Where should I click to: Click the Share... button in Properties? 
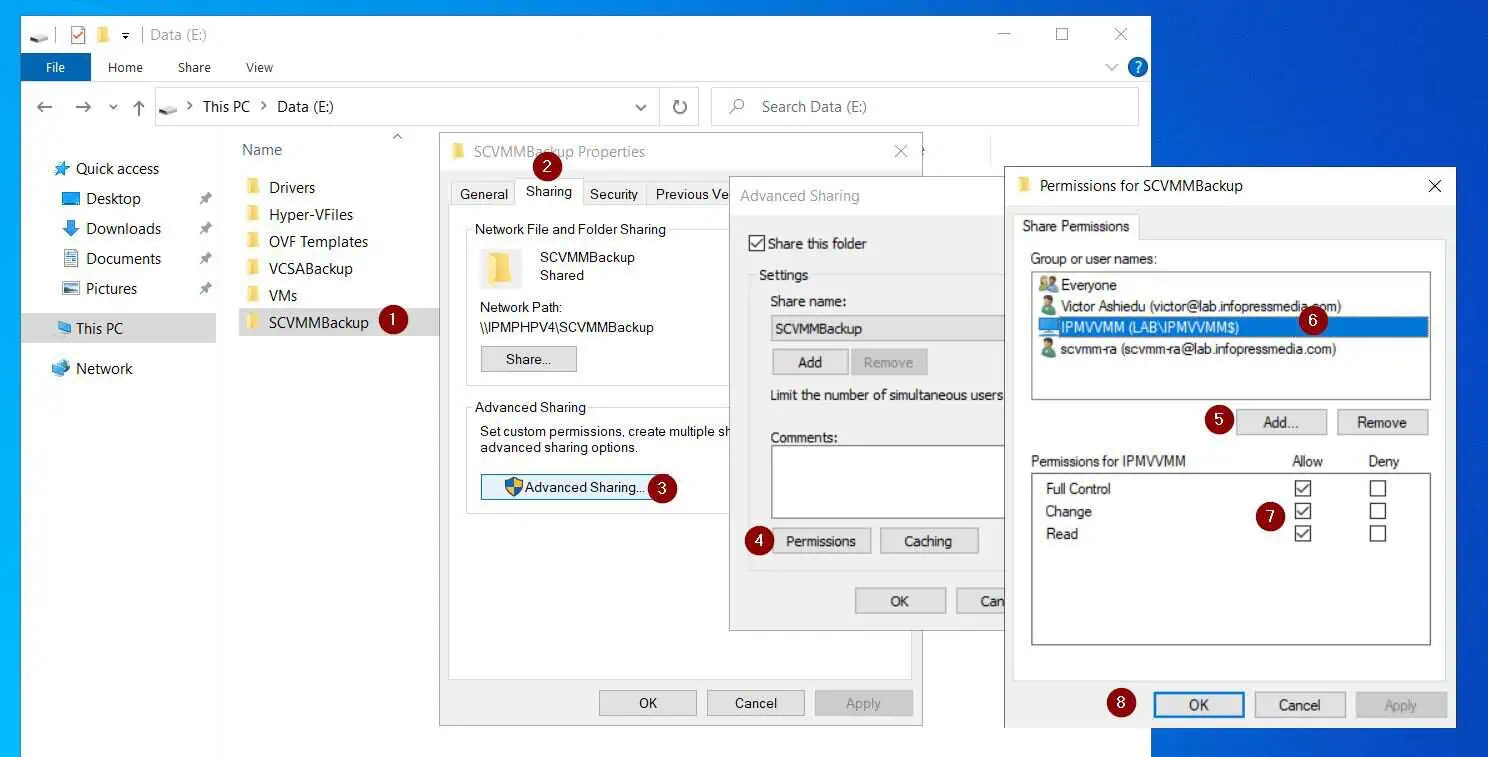tap(529, 359)
